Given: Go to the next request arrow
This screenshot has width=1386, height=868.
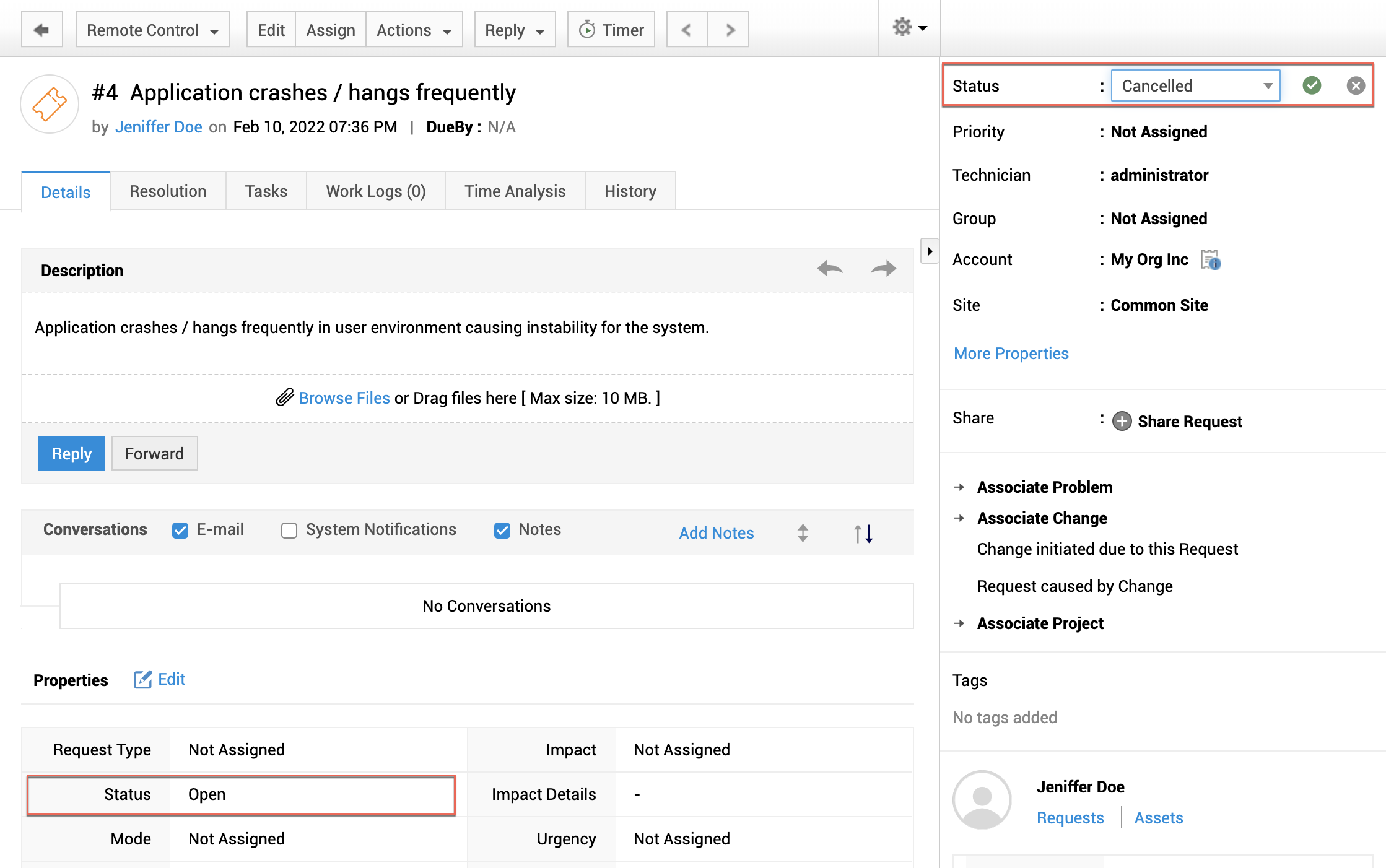Looking at the screenshot, I should click(x=730, y=30).
